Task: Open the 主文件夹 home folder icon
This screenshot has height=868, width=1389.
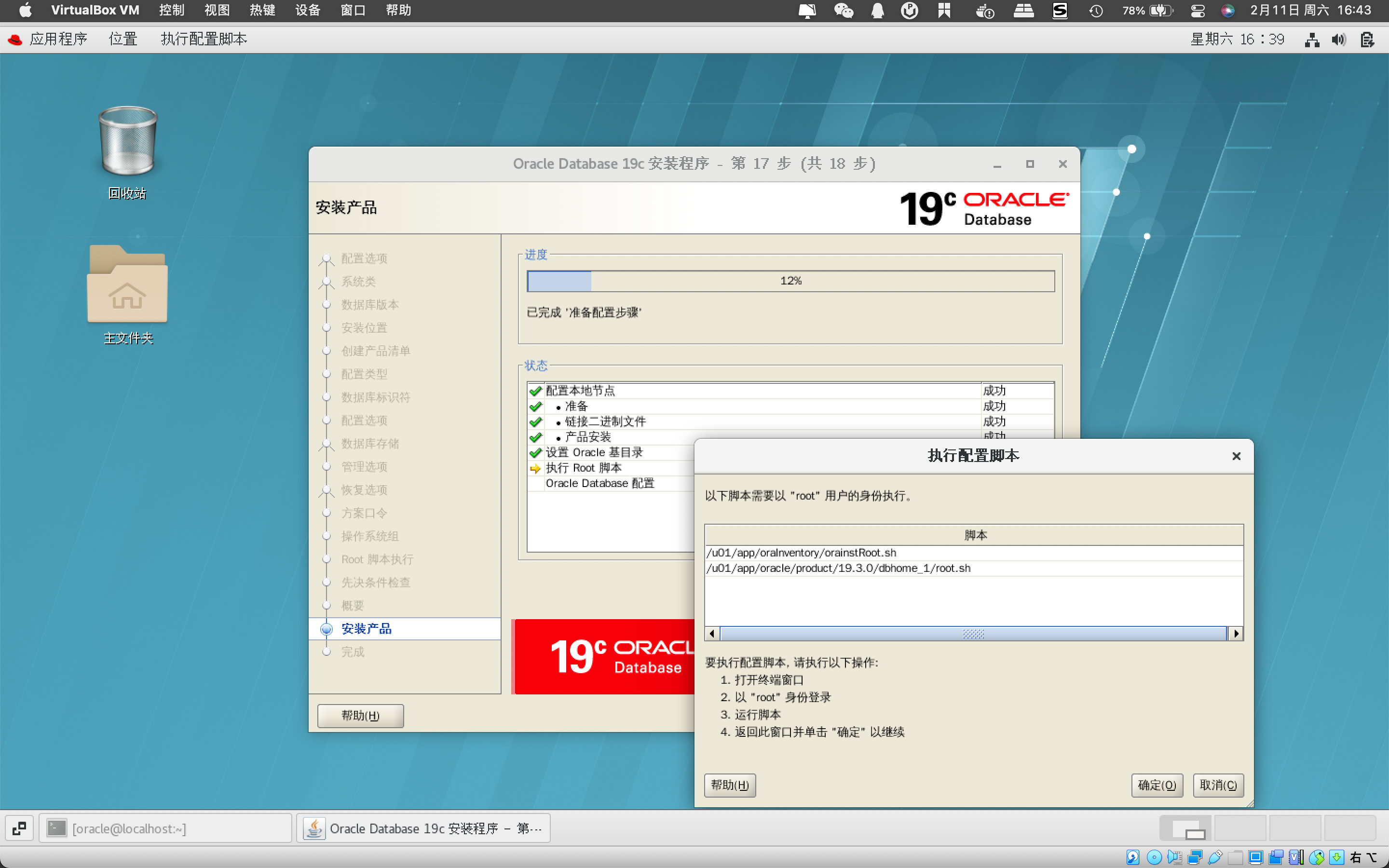Action: (127, 295)
